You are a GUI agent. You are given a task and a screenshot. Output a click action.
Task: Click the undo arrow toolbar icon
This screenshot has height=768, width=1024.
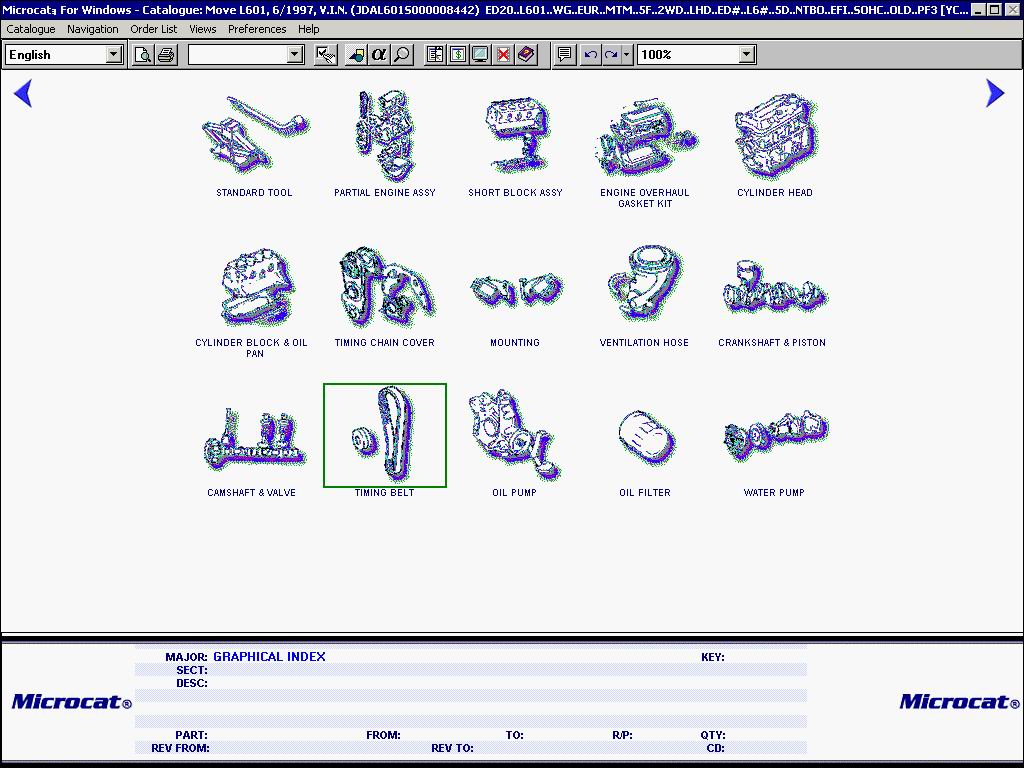590,55
